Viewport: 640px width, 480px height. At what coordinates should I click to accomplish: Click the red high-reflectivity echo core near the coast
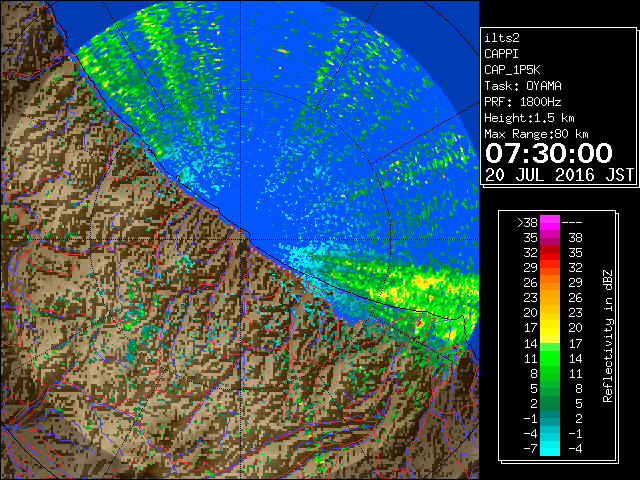pyautogui.click(x=419, y=323)
